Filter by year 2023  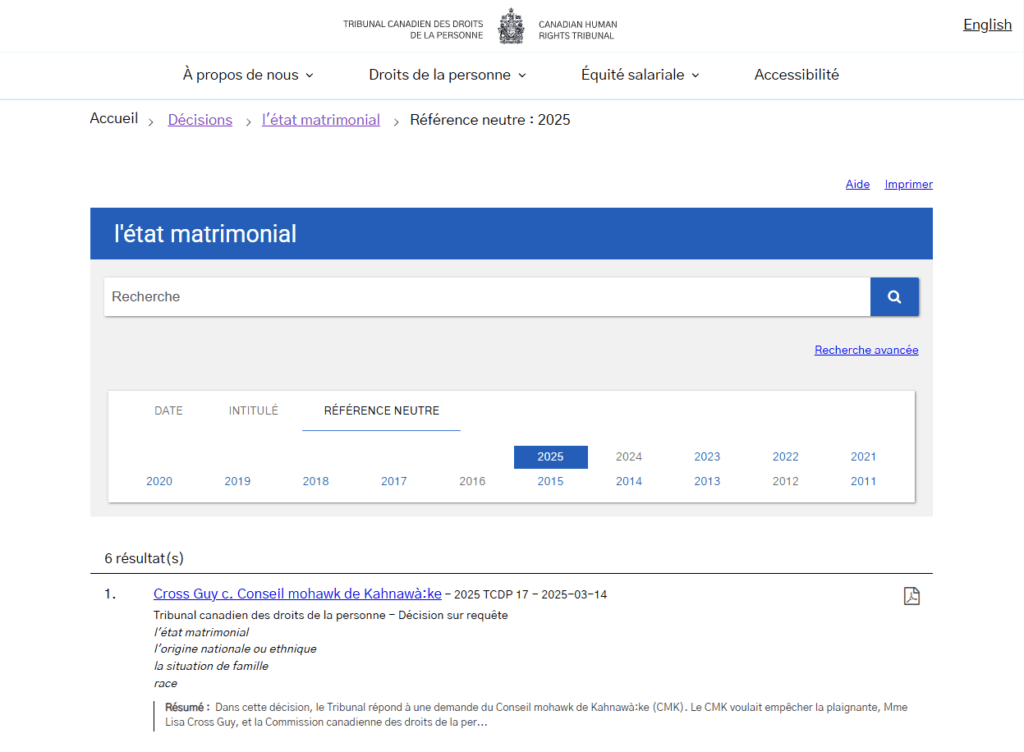coord(707,457)
